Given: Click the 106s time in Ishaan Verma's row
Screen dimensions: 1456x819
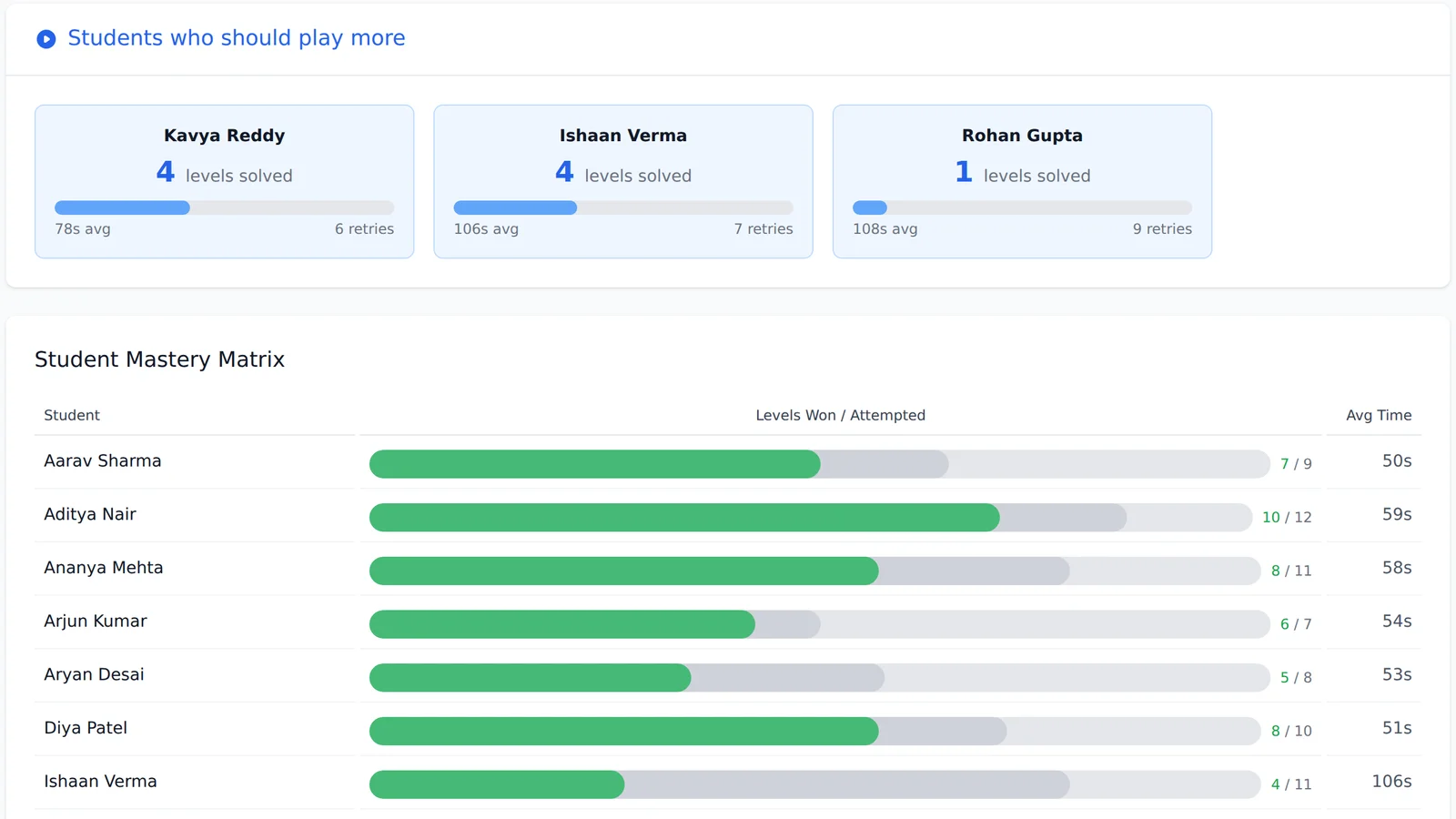Looking at the screenshot, I should click(x=1391, y=781).
